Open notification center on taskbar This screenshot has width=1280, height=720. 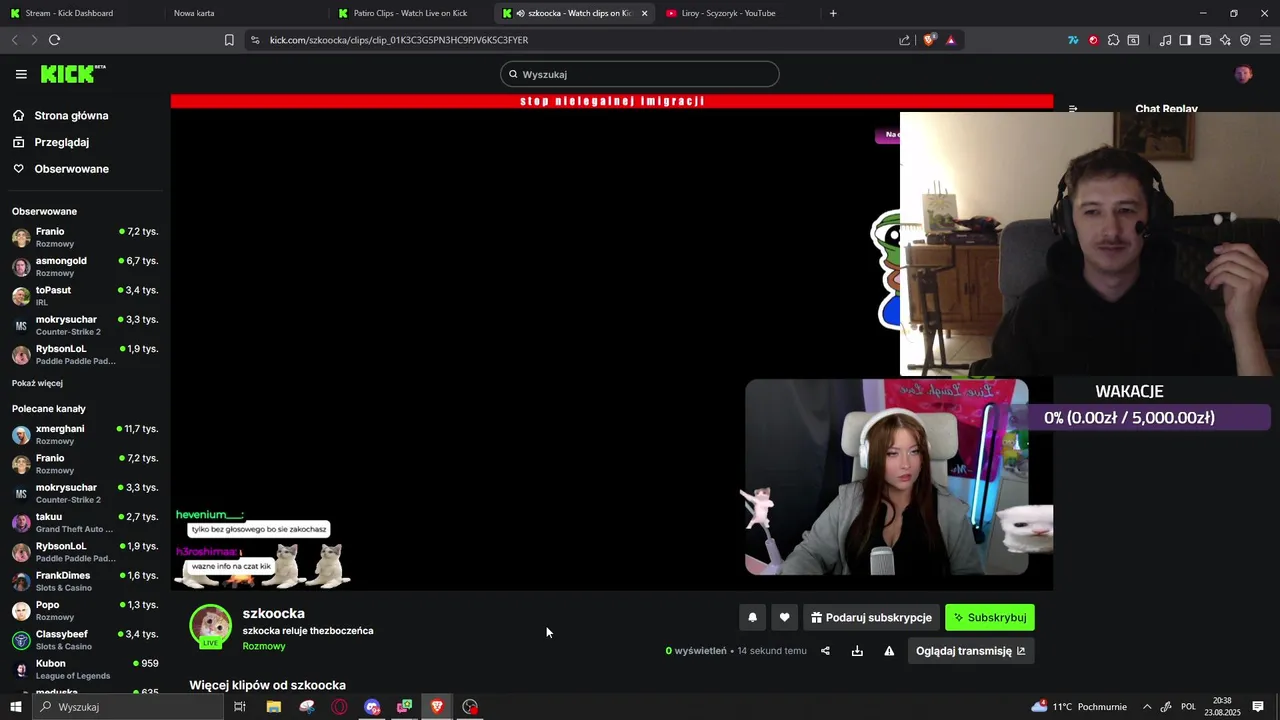1258,707
